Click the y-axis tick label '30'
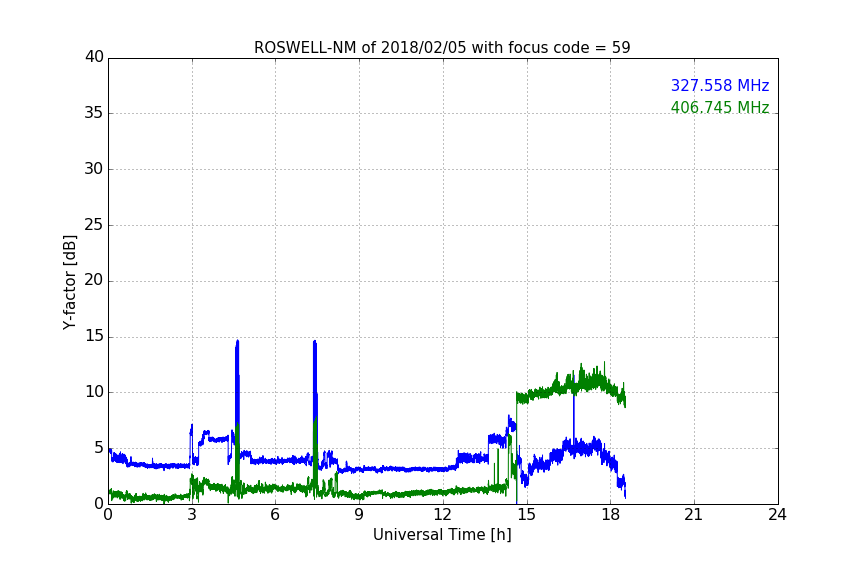Image resolution: width=864 pixels, height=576 pixels. coord(94,169)
